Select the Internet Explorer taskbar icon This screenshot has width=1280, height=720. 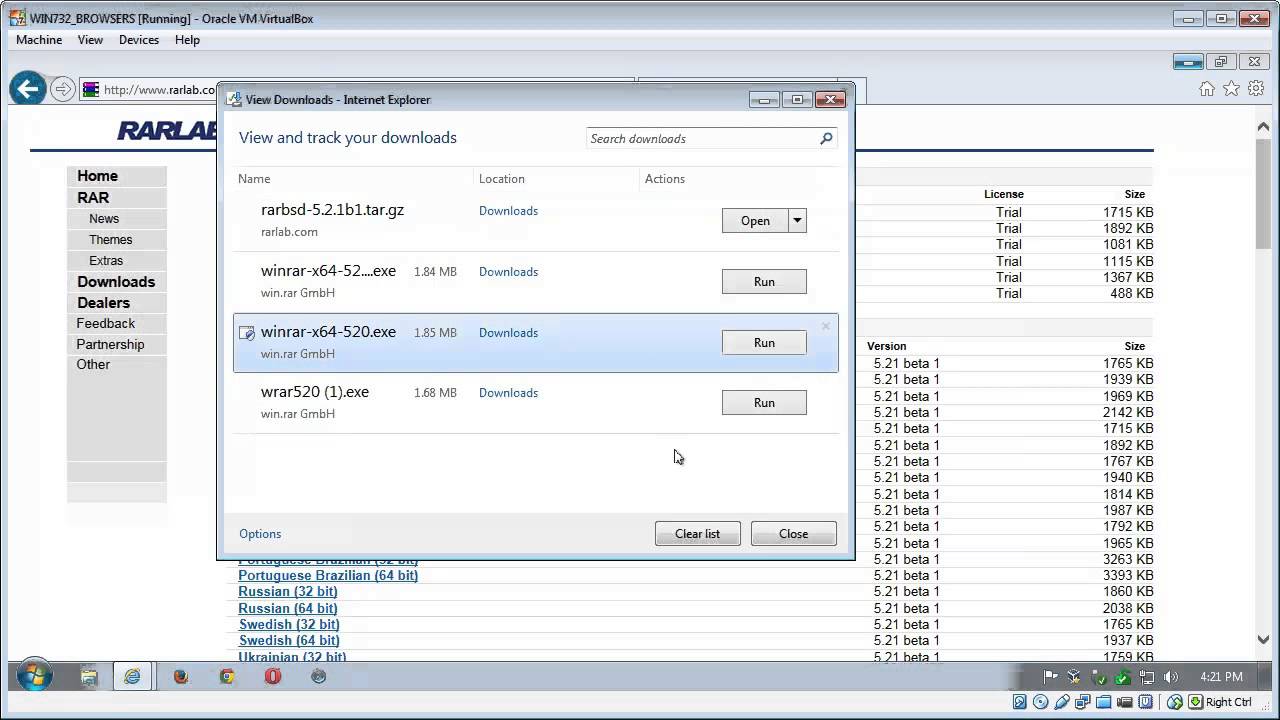pos(132,677)
